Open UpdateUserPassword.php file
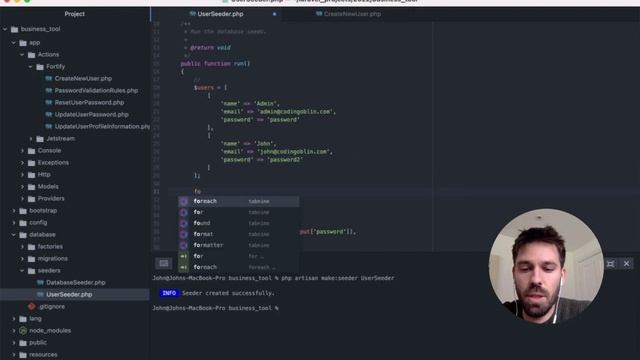Screen dimensions: 640x360 [91, 115]
